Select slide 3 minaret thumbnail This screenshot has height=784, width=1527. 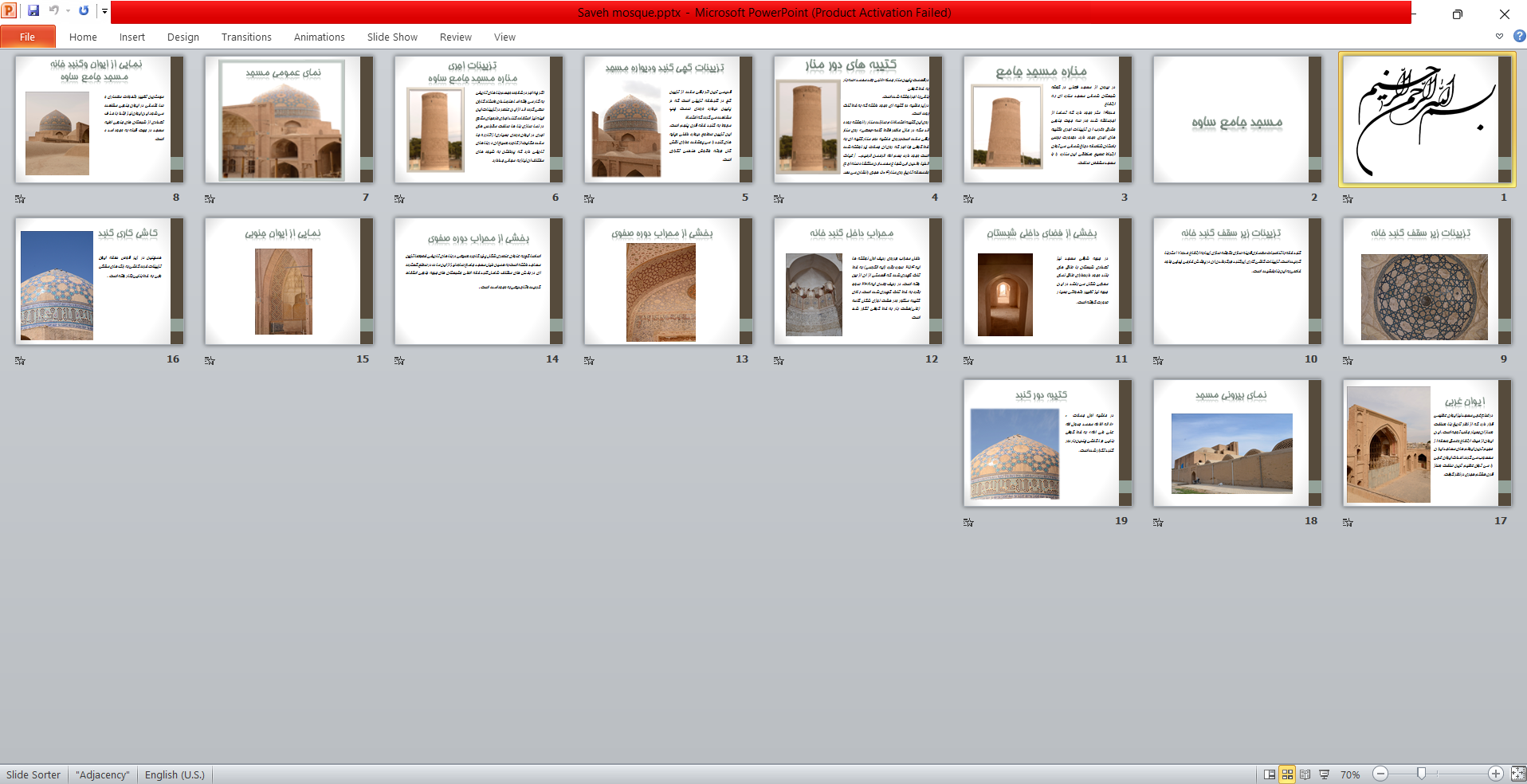[x=1047, y=120]
